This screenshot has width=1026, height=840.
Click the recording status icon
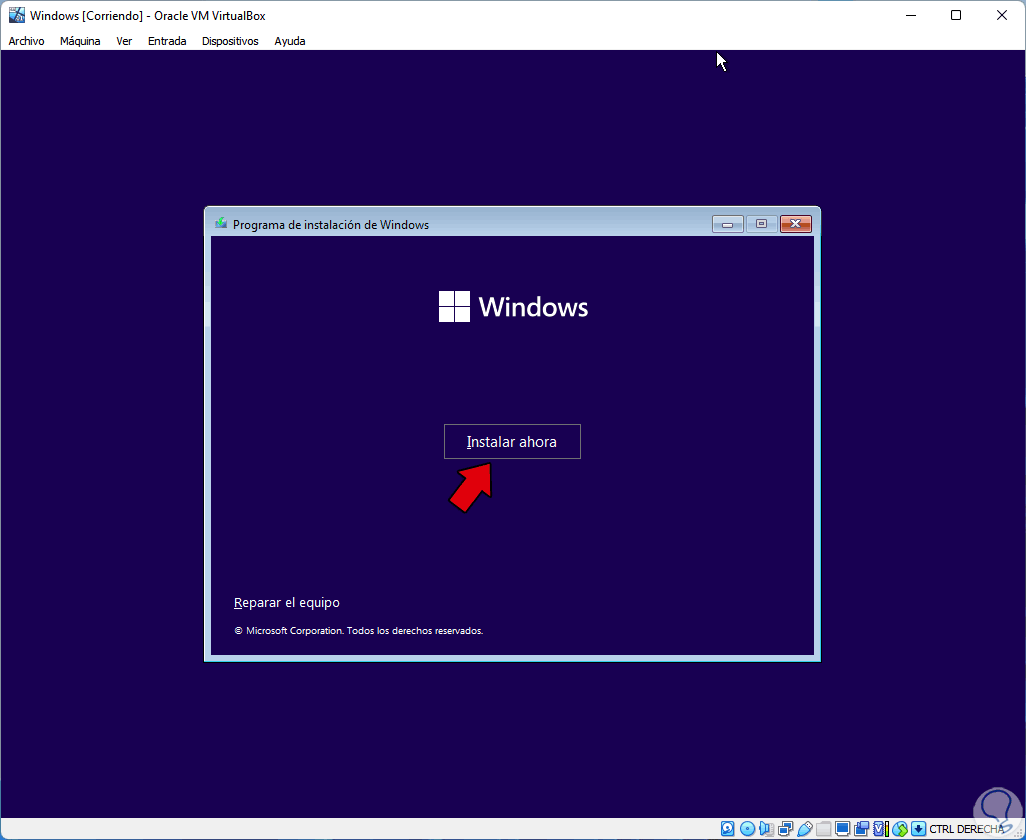coord(861,829)
